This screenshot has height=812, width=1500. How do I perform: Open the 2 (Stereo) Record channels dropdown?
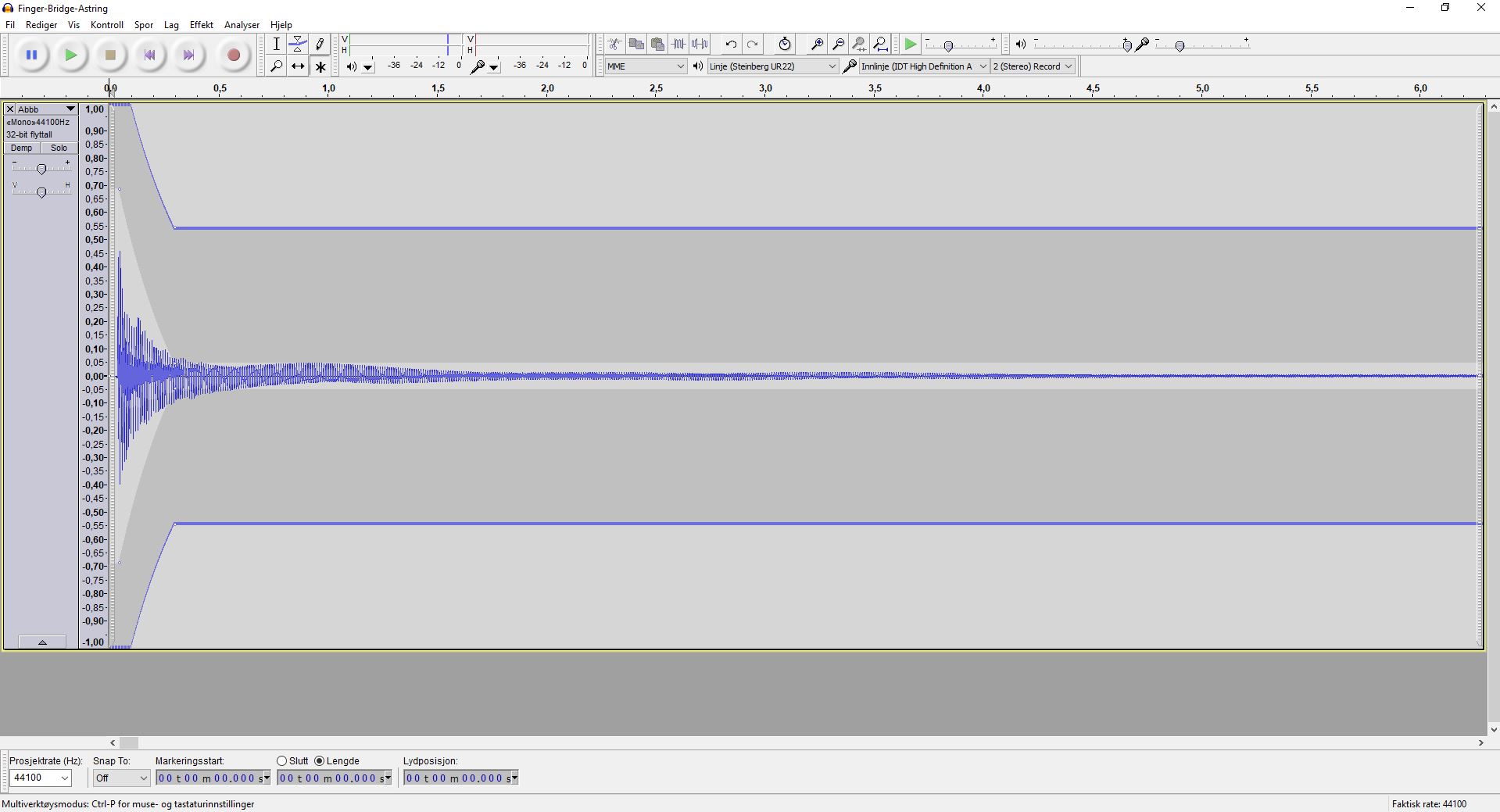pos(1033,66)
